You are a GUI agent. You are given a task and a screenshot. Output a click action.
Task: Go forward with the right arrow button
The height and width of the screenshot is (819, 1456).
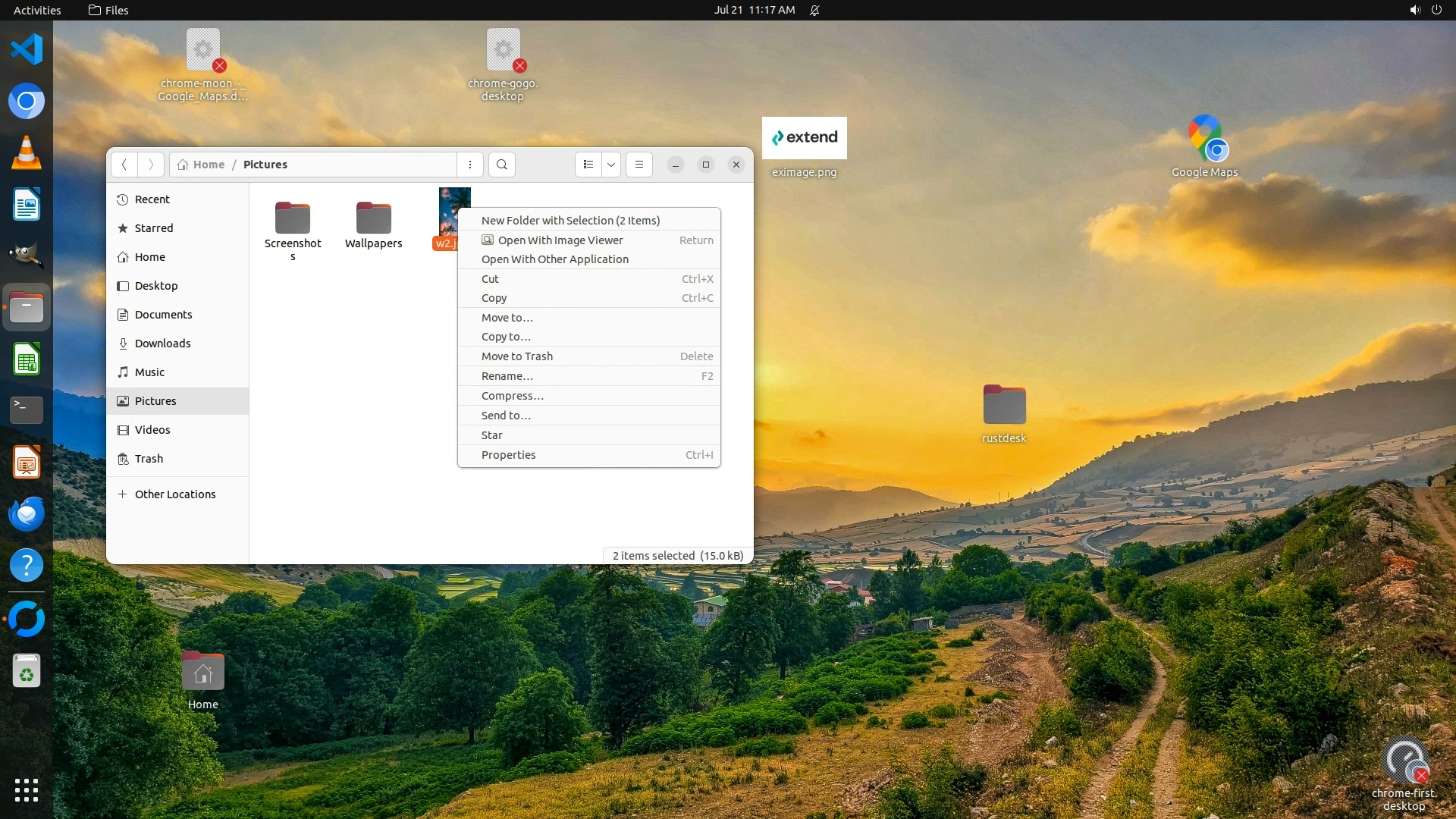pos(151,165)
